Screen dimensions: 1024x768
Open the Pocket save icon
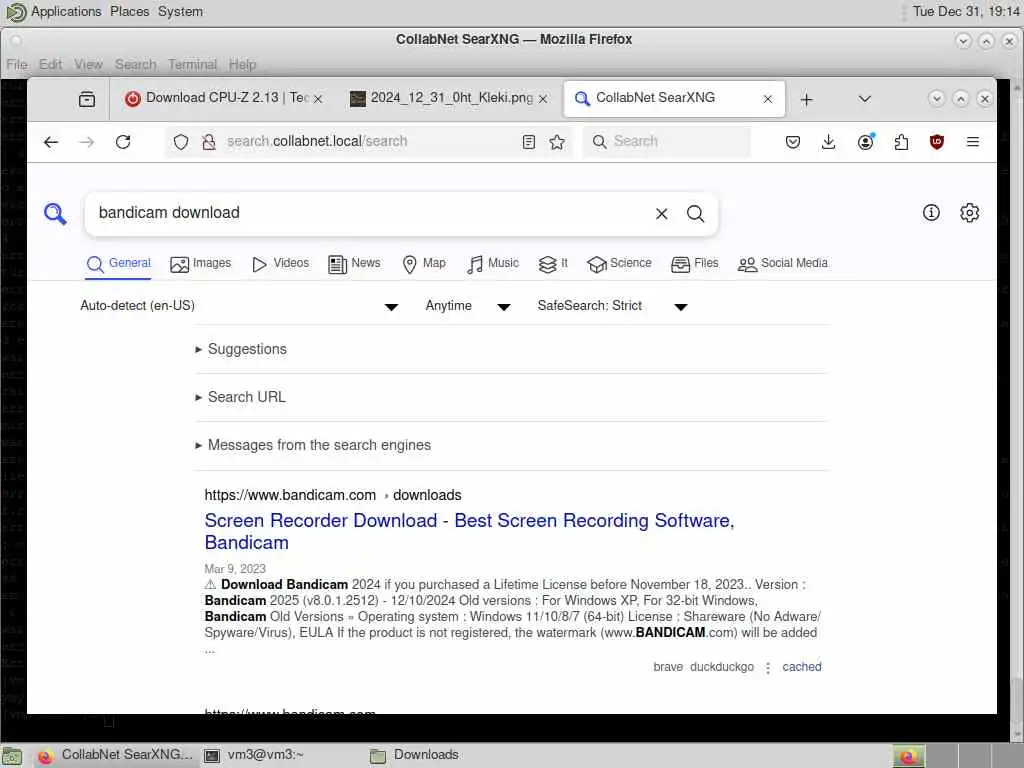(x=793, y=142)
